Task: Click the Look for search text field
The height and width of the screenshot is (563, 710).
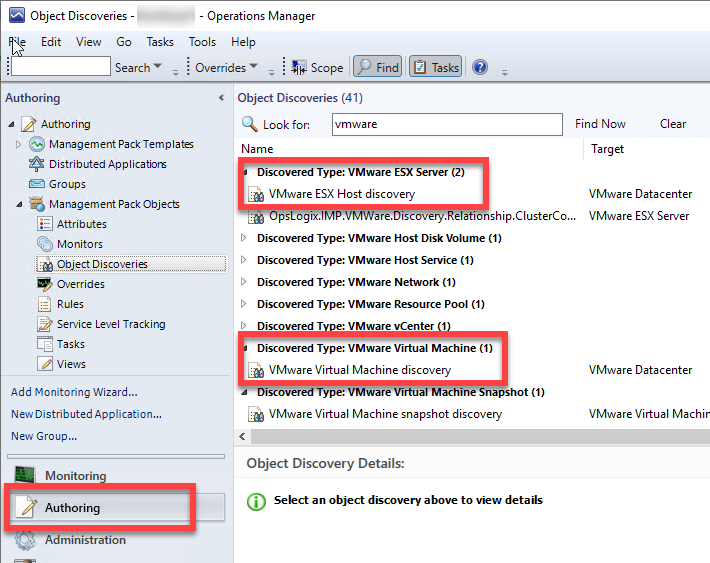Action: point(447,124)
